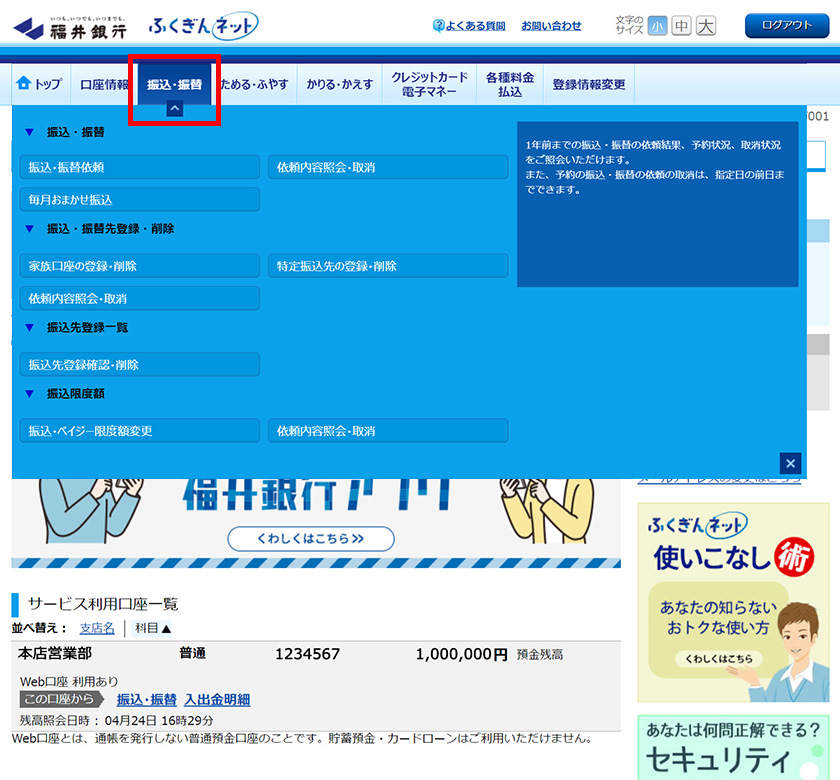Viewport: 840px width, 780px height.
Task: Select 振込・ペイジー限度額変更
Action: 140,431
